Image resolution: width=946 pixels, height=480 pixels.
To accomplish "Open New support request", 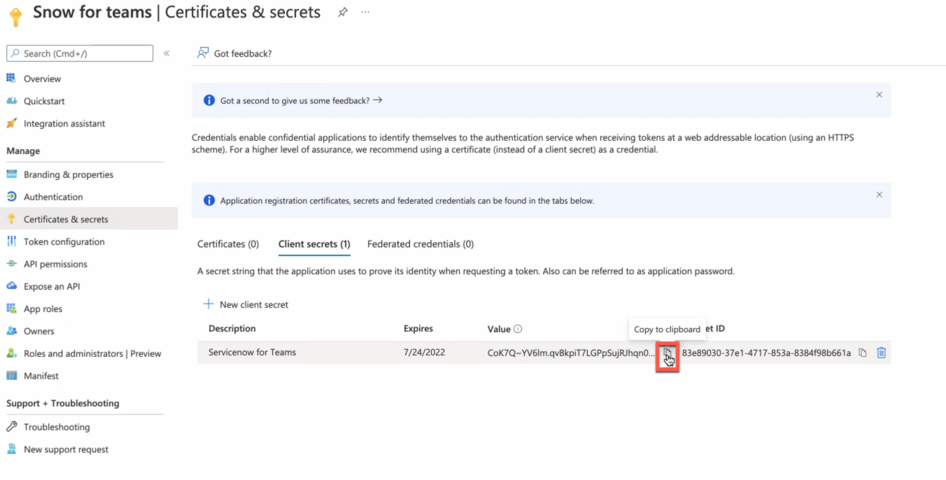I will (66, 449).
